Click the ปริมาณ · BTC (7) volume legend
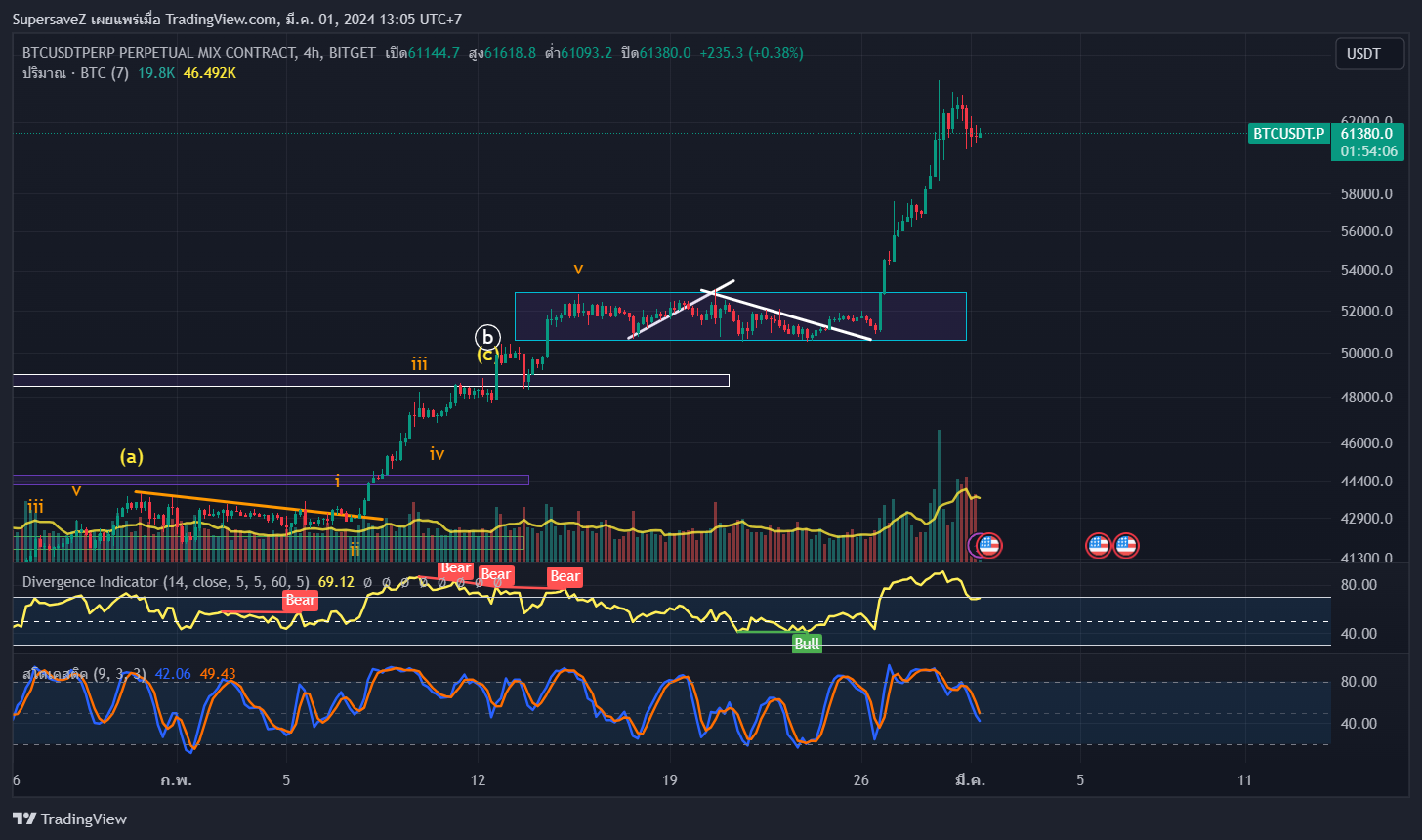 coord(75,73)
